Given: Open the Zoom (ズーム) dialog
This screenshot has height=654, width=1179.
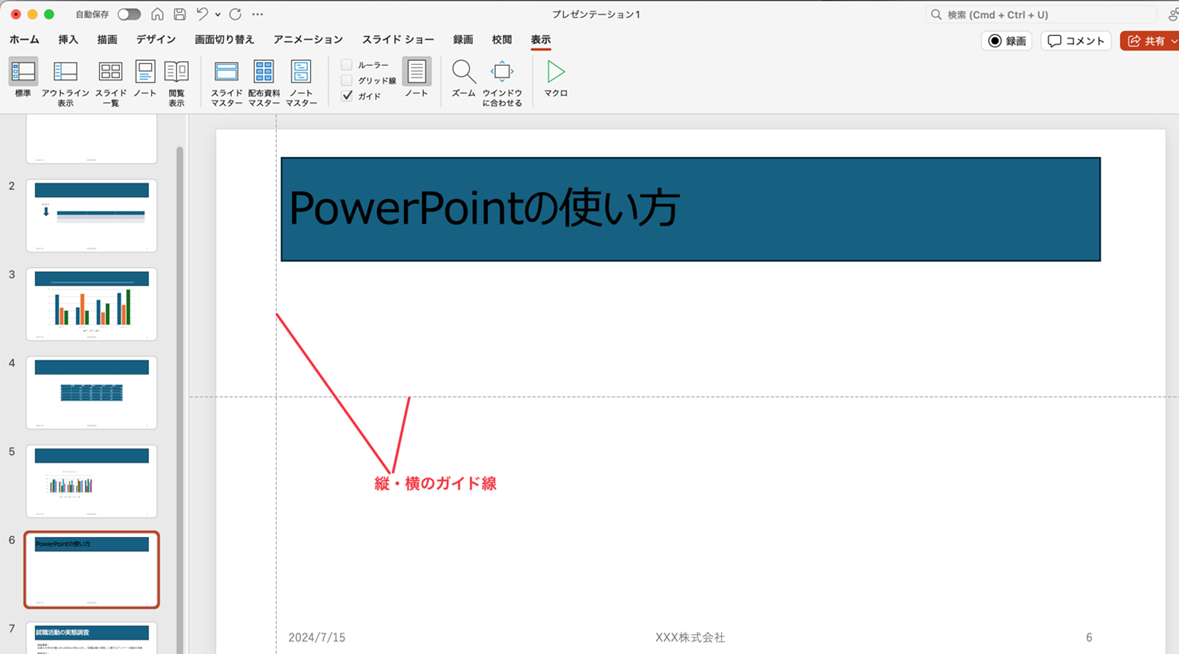Looking at the screenshot, I should pos(464,78).
